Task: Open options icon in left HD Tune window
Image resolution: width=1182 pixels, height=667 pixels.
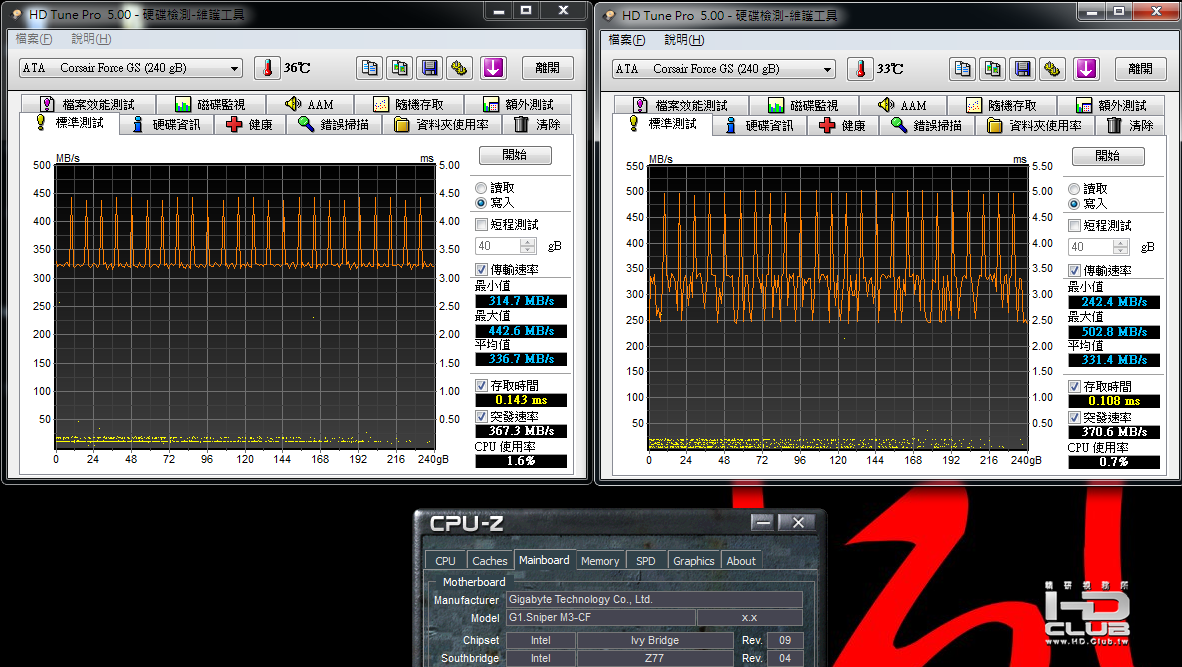Action: tap(459, 68)
